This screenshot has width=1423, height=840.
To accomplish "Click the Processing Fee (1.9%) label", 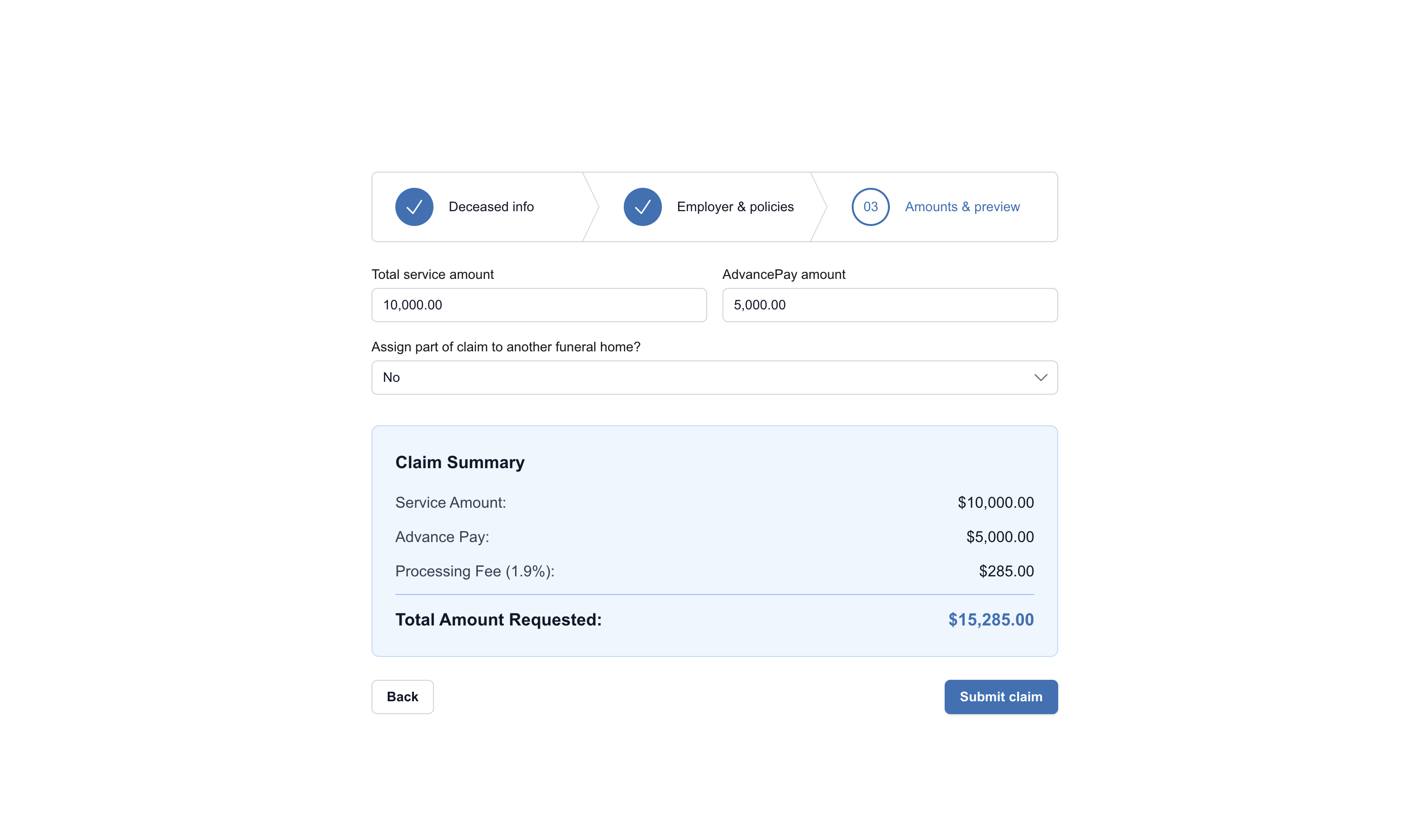I will point(474,571).
